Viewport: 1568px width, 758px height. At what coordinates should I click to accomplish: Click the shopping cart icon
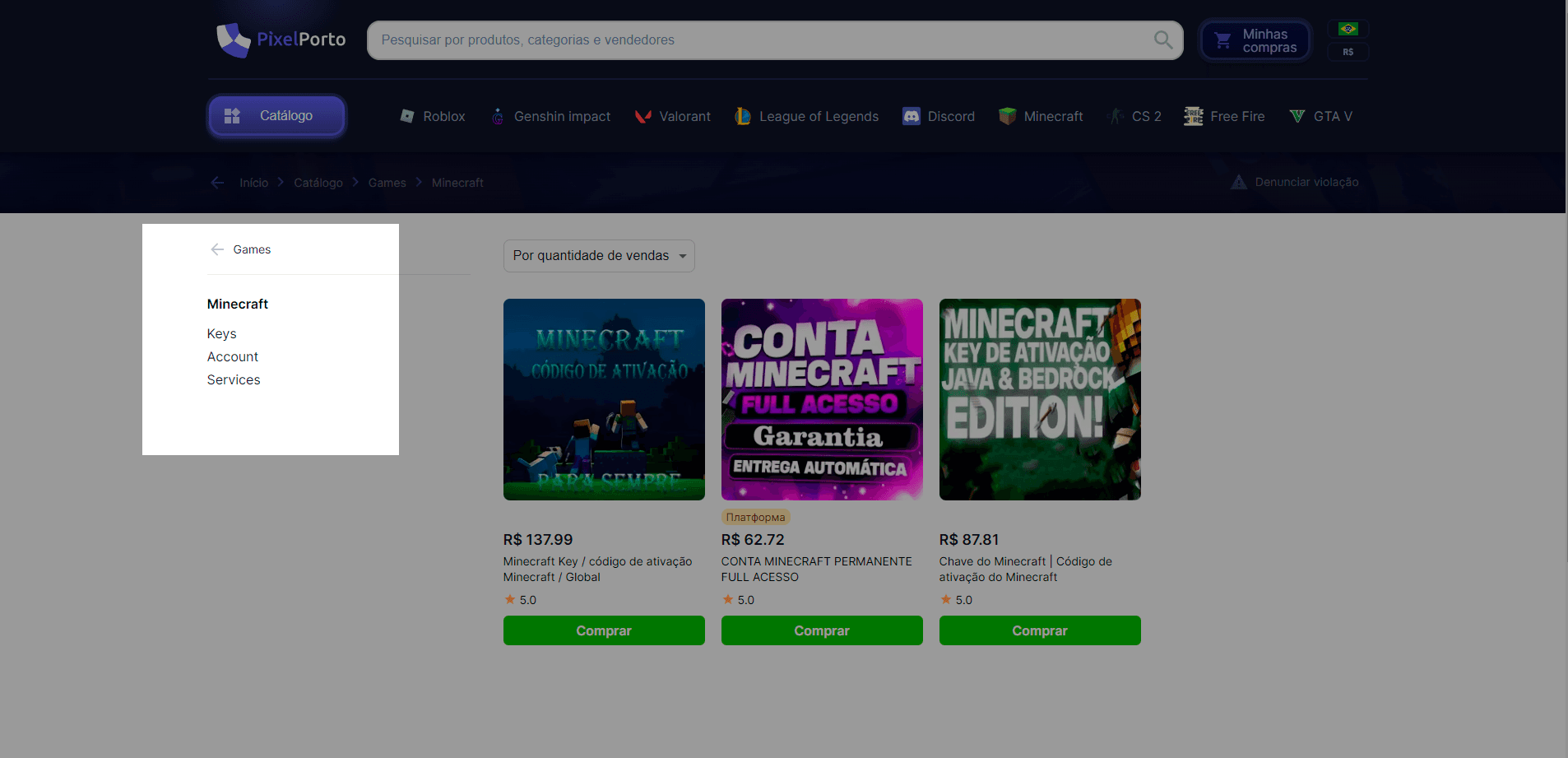click(x=1222, y=40)
